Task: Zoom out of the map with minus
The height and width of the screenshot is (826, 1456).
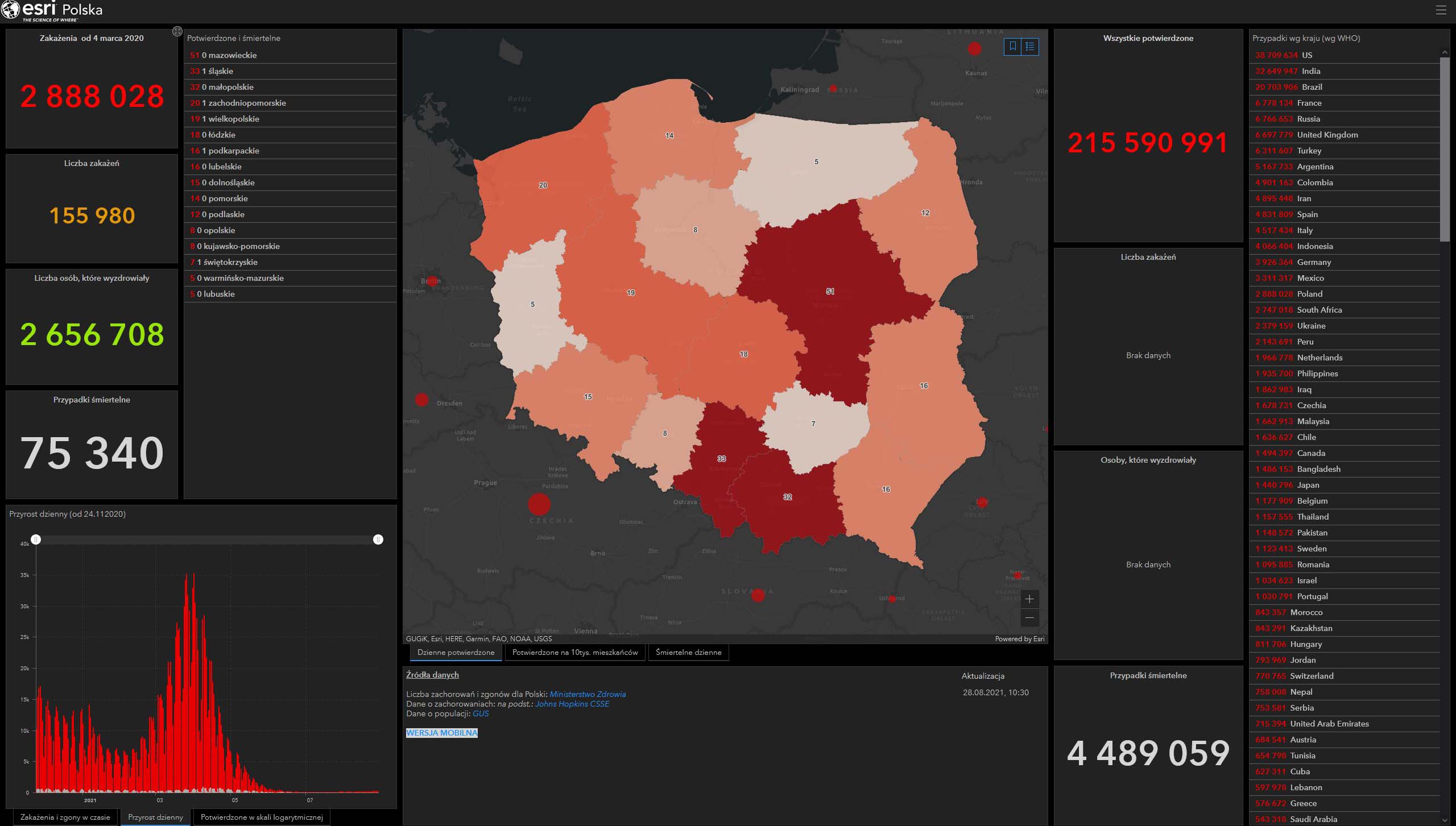Action: click(1029, 618)
